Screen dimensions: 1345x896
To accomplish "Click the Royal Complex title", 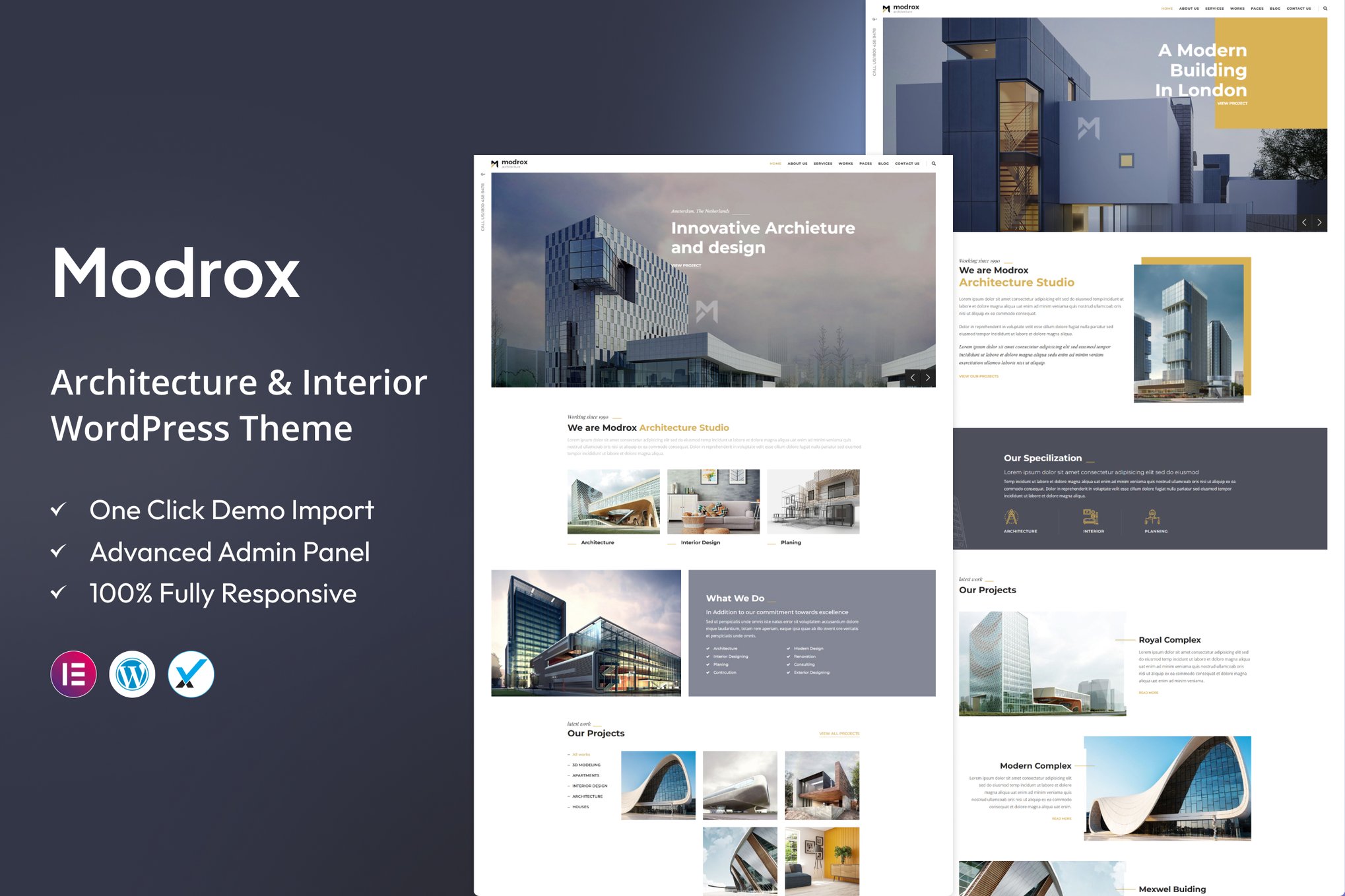I will click(1169, 640).
